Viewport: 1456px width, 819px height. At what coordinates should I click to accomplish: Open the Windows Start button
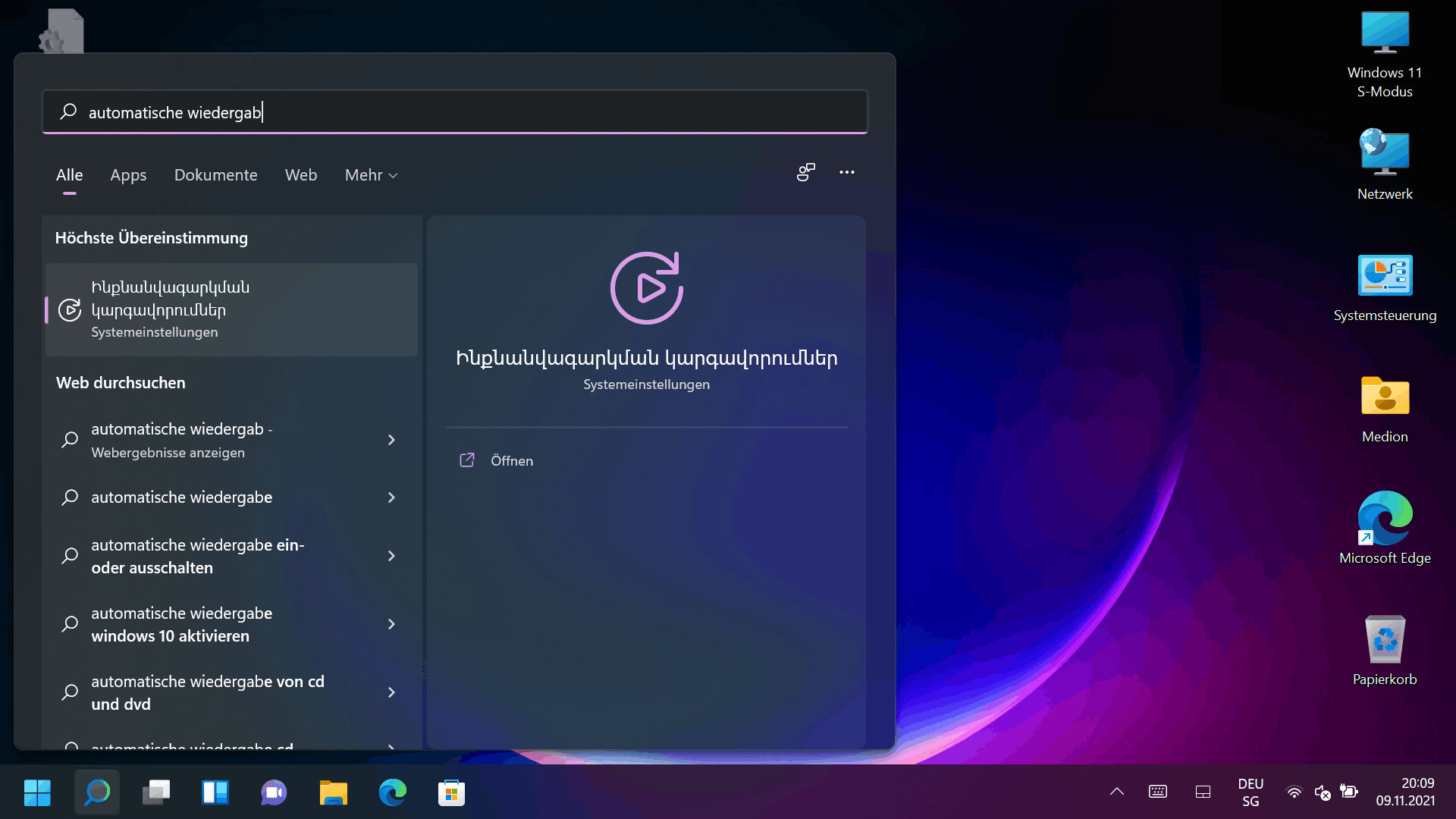37,792
